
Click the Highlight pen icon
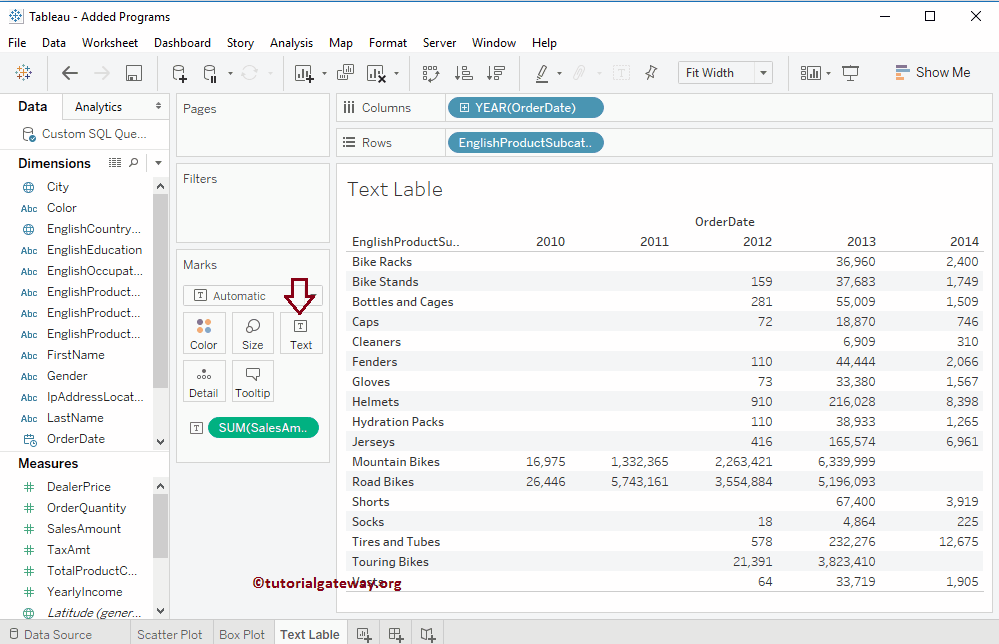point(542,73)
